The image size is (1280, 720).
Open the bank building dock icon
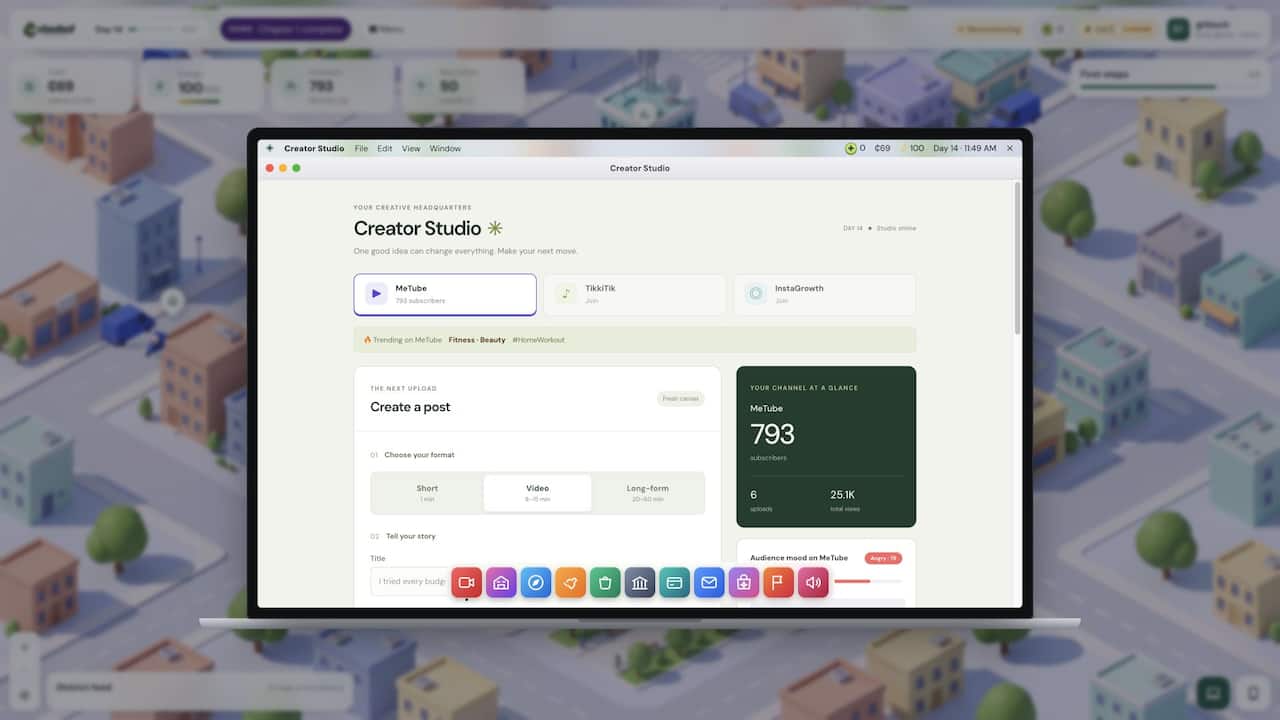640,582
